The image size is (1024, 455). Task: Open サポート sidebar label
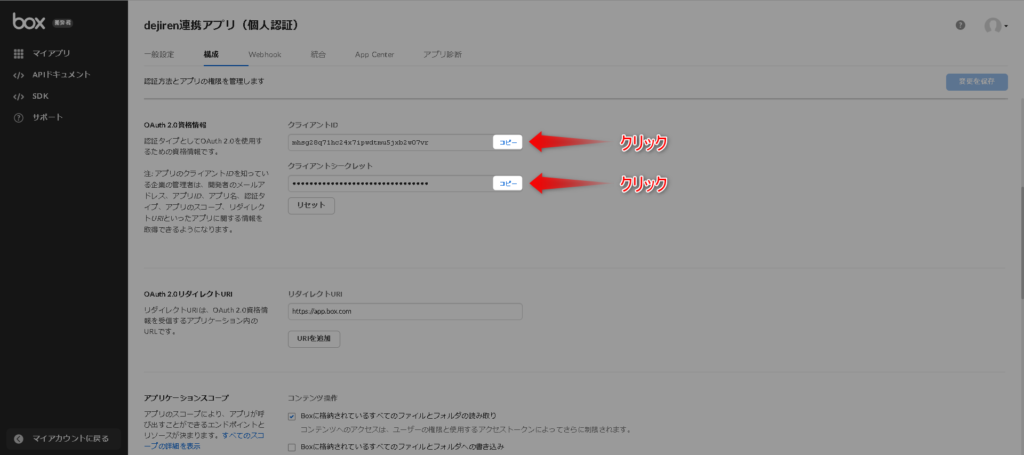(48, 118)
